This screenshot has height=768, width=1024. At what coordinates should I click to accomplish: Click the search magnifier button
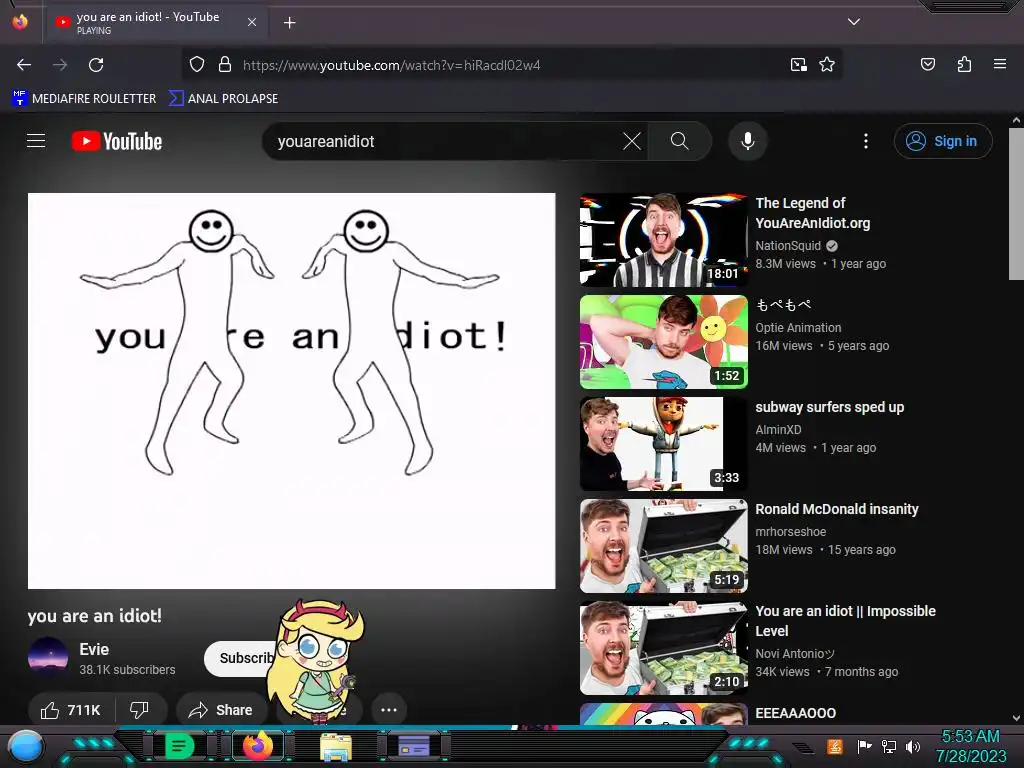(679, 141)
